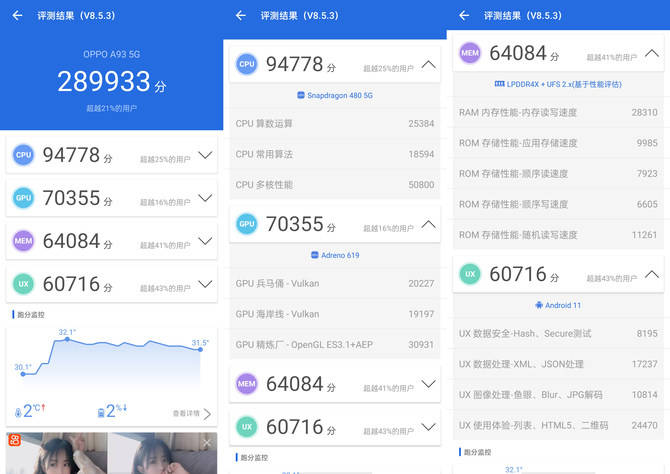Tap the Android robot icon beside Android 11

539,305
